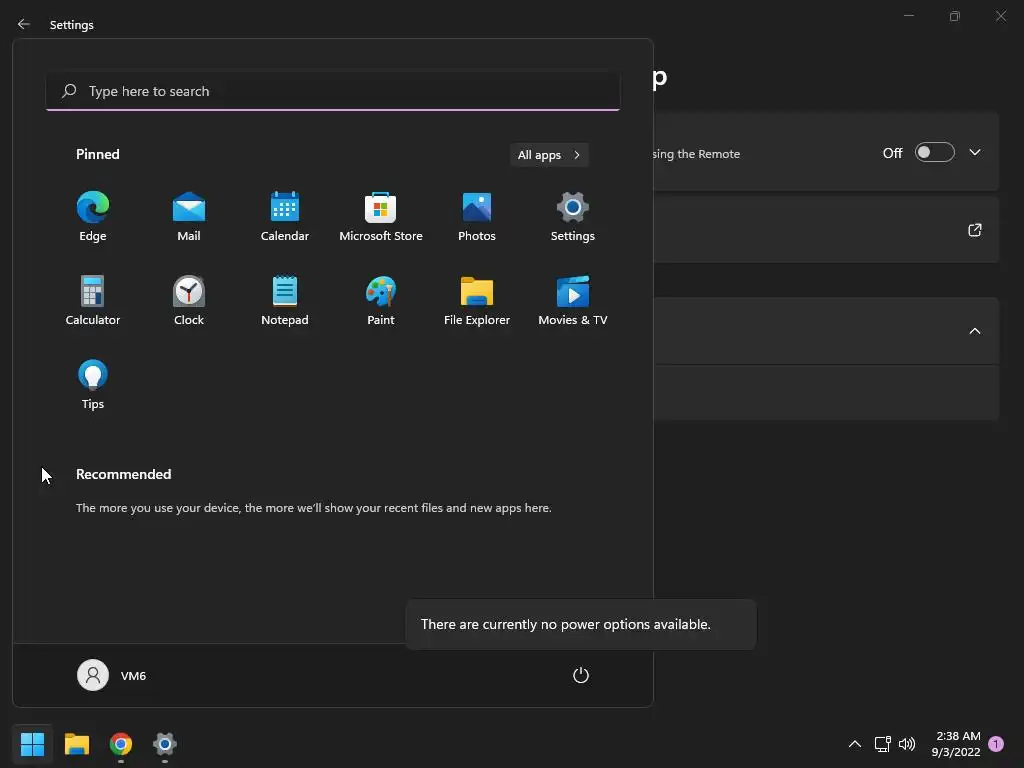
Task: Show all apps list
Action: click(549, 155)
